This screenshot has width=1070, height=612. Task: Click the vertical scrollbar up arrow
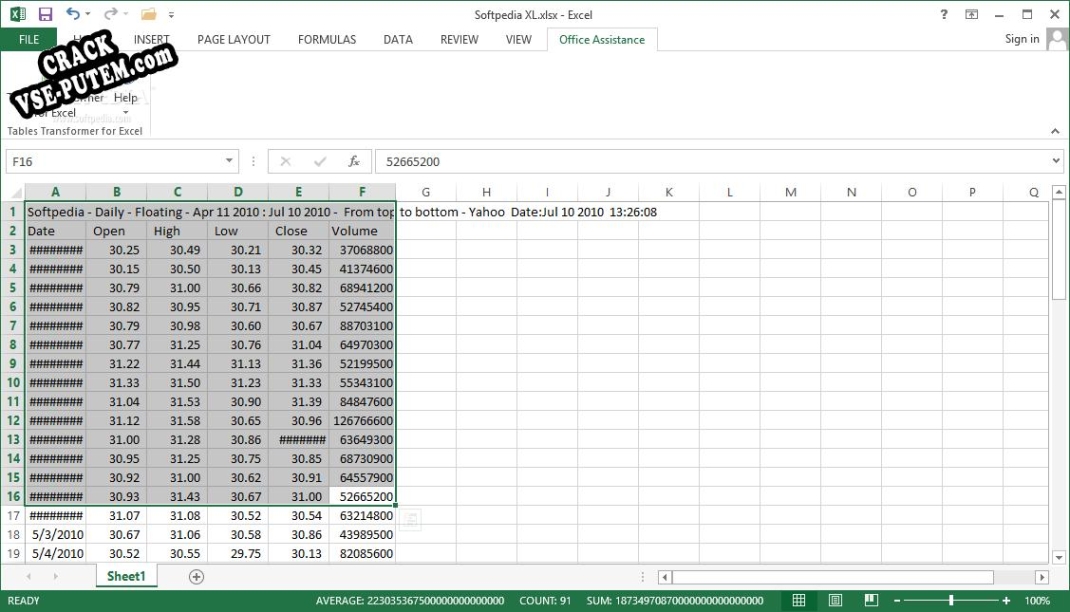(x=1058, y=192)
